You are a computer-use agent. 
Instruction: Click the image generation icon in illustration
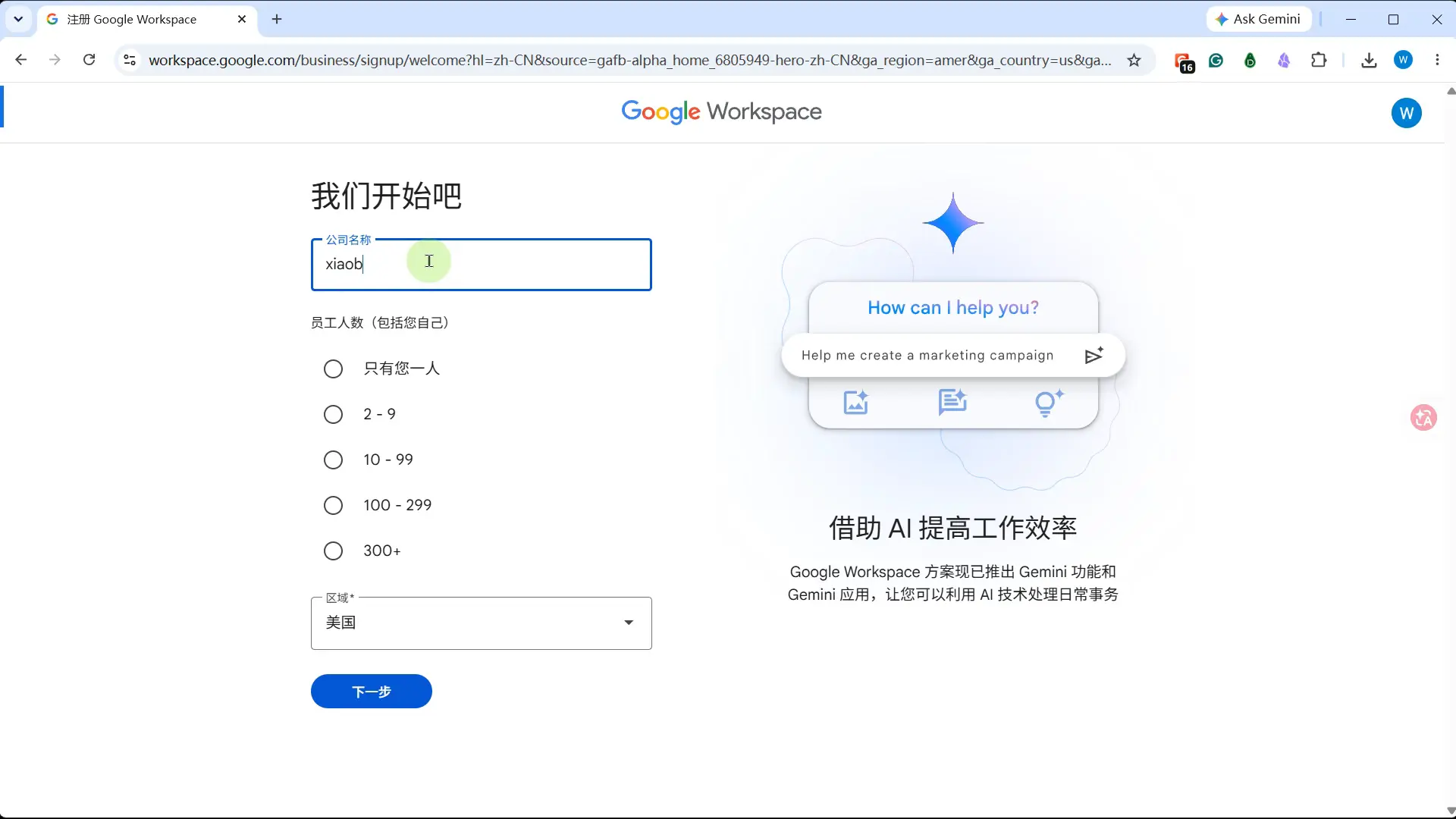pyautogui.click(x=856, y=402)
